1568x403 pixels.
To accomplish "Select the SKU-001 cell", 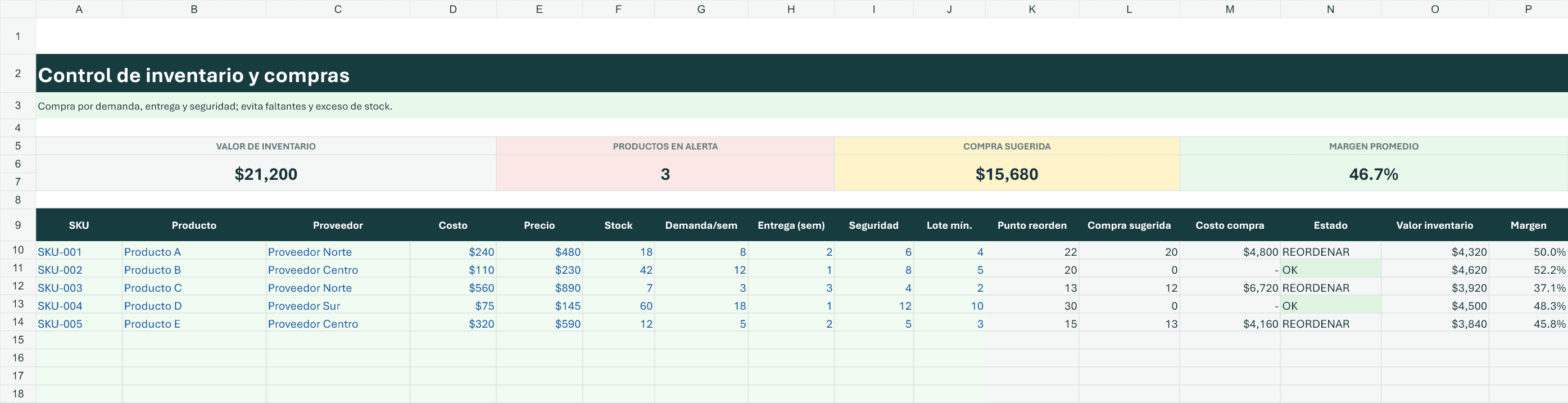I will click(x=79, y=251).
